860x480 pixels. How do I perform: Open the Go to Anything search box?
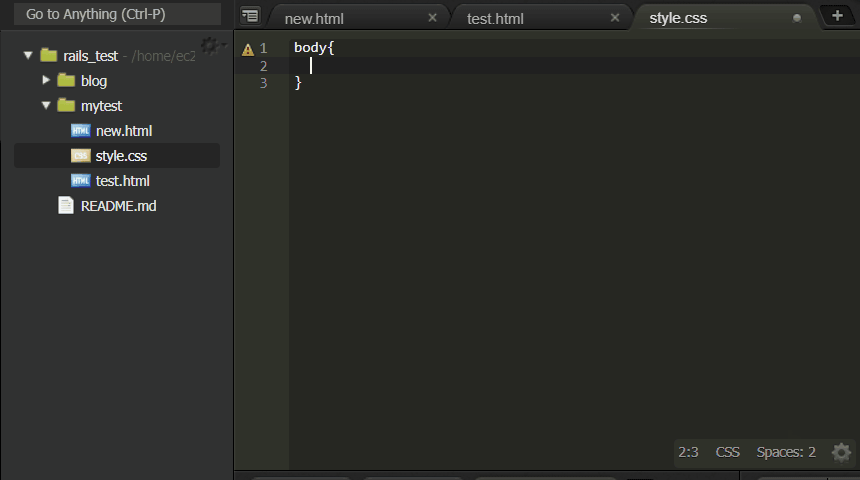(117, 14)
